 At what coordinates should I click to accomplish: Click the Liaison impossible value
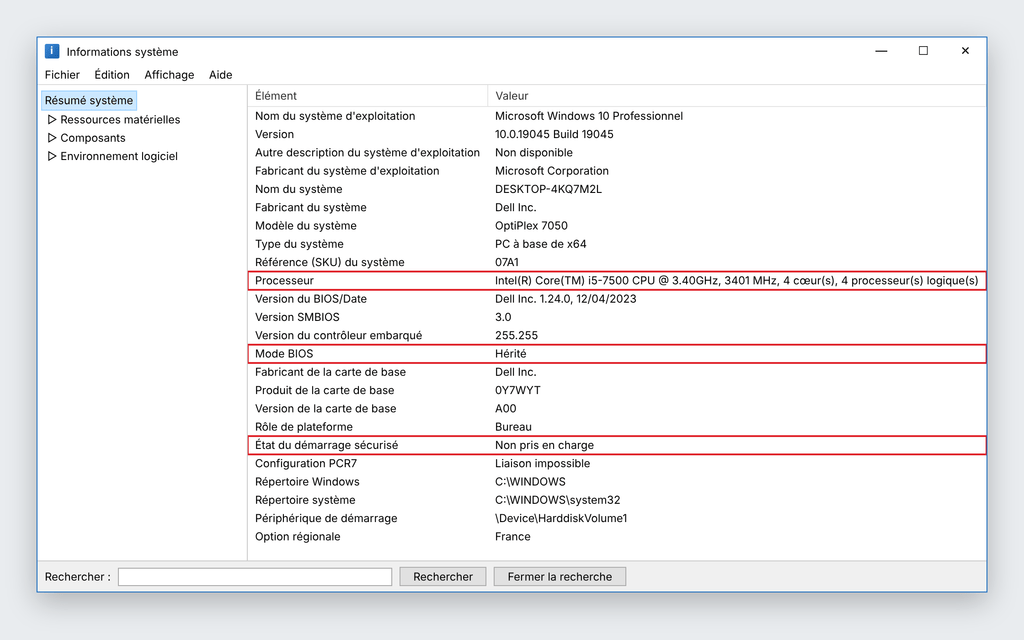pyautogui.click(x=543, y=463)
